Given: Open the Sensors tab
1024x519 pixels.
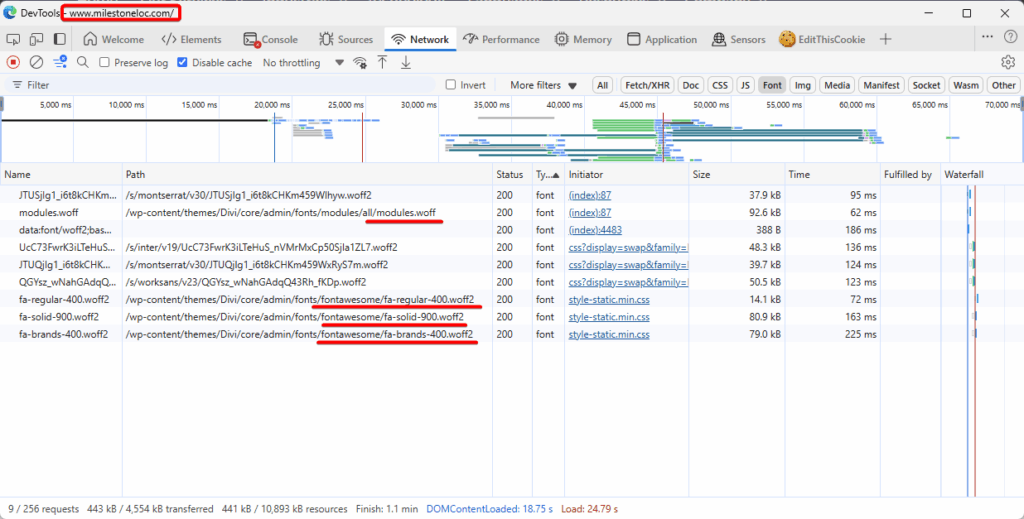Looking at the screenshot, I should [739, 39].
